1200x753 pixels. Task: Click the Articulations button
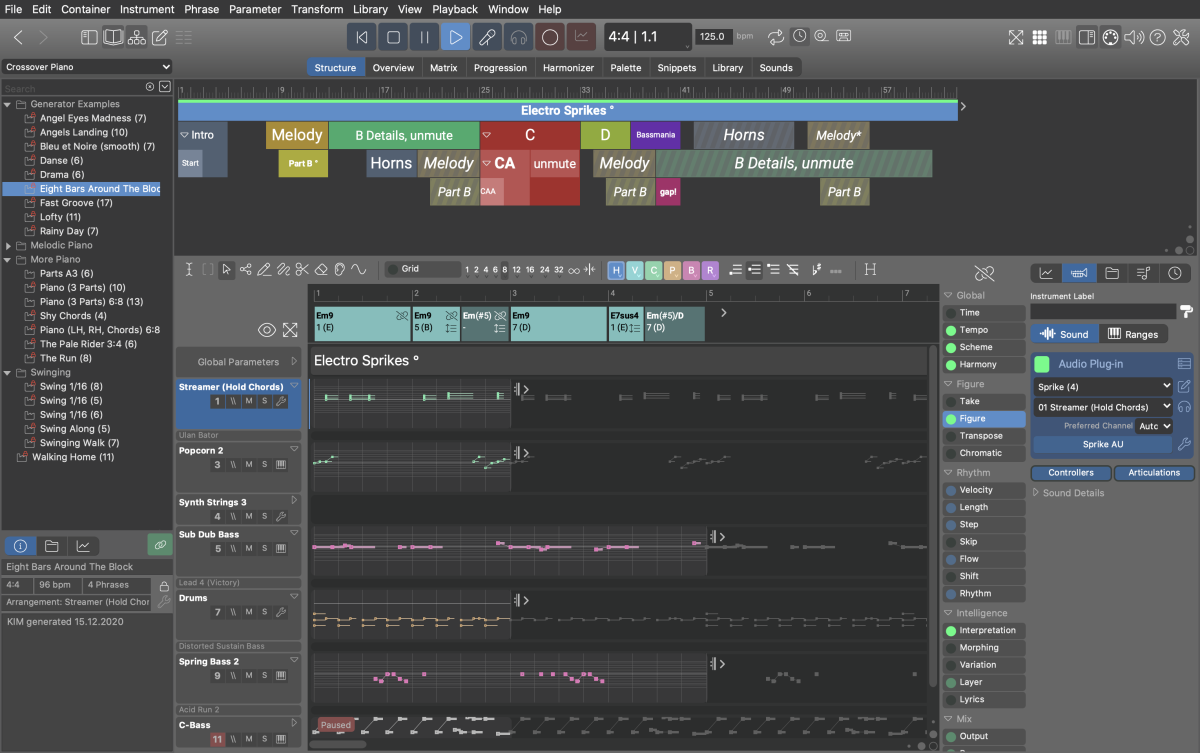[x=1154, y=473]
